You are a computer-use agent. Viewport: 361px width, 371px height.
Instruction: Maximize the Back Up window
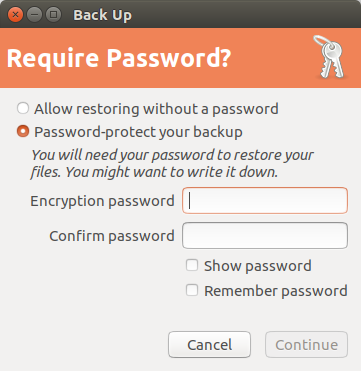[x=53, y=15]
